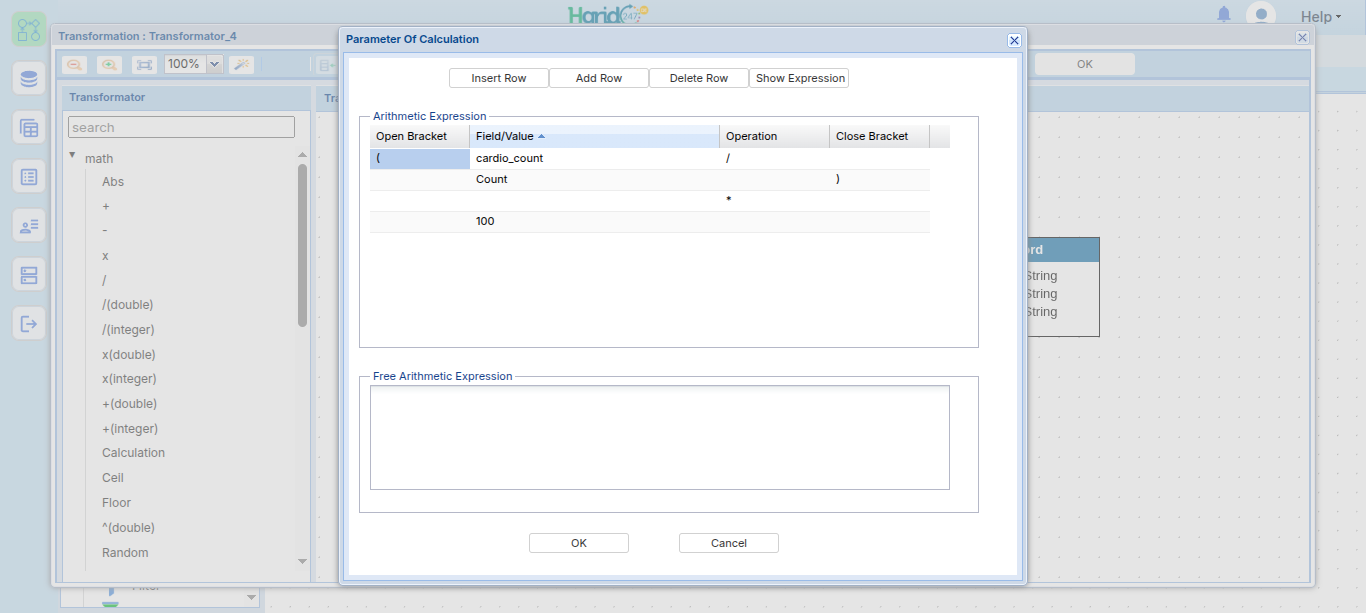Click the Transformator search field
The width and height of the screenshot is (1366, 613).
[181, 127]
